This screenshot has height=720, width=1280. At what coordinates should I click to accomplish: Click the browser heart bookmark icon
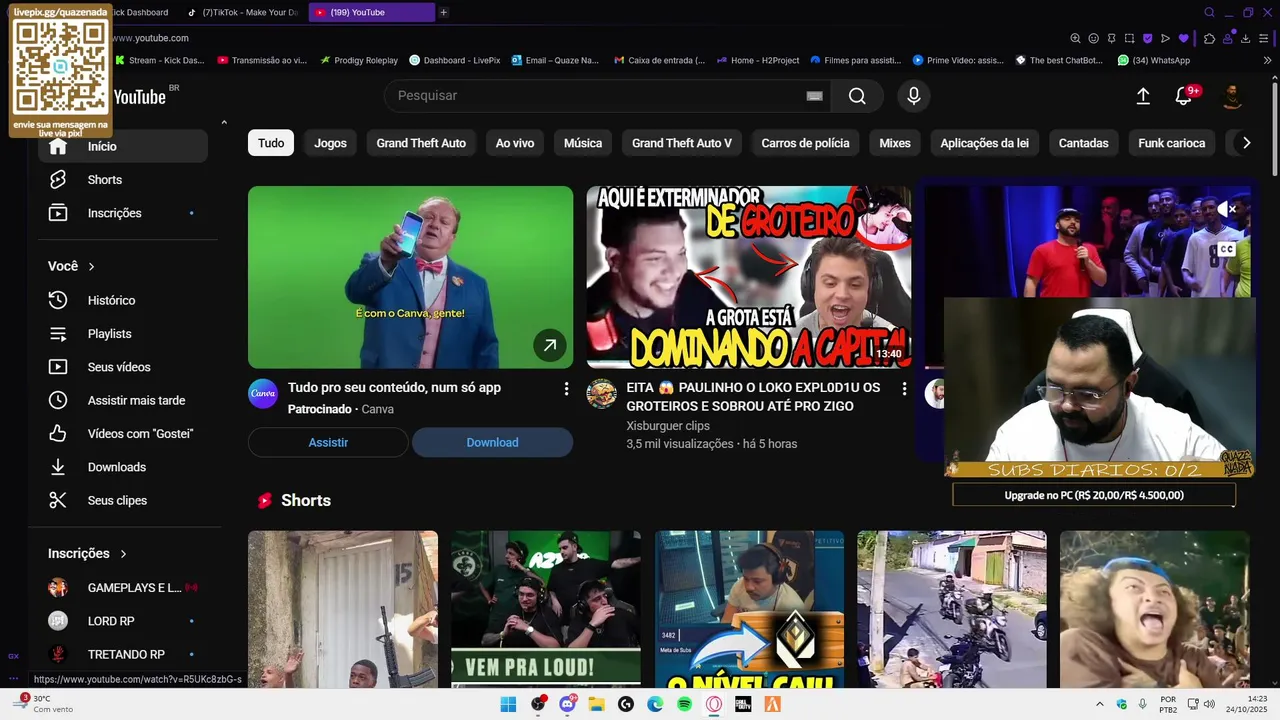(1183, 38)
